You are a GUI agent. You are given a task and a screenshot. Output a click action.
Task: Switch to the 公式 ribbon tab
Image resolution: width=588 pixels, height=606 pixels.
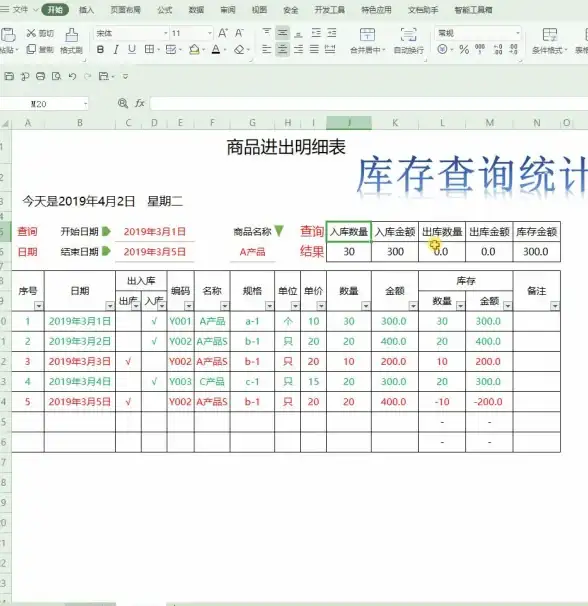click(165, 10)
